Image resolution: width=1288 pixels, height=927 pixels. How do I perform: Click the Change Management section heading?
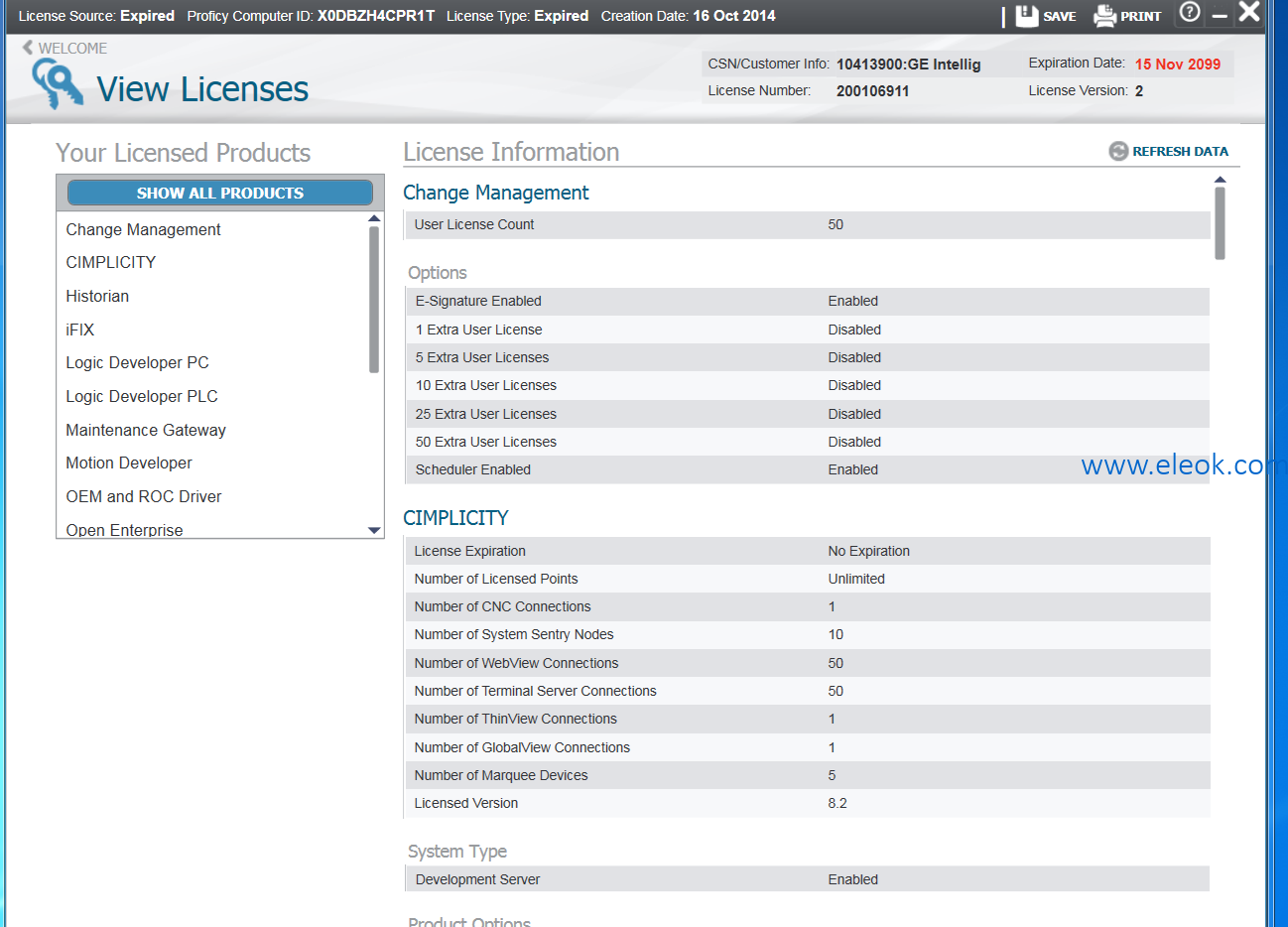pyautogui.click(x=495, y=193)
